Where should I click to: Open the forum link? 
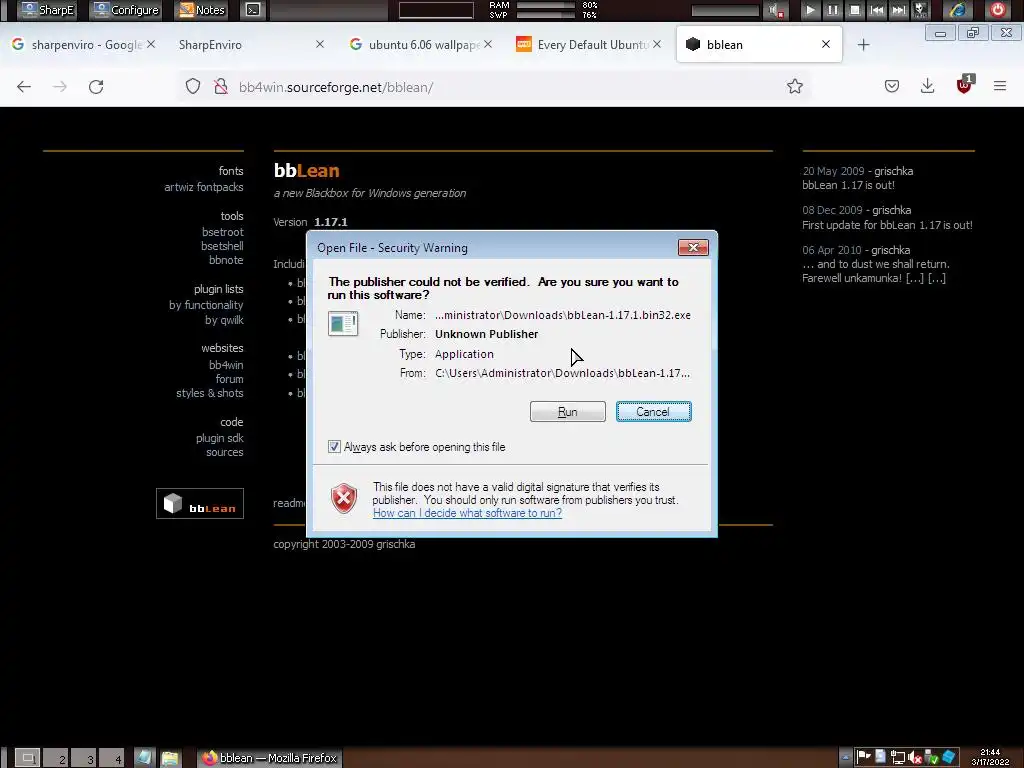tap(229, 379)
